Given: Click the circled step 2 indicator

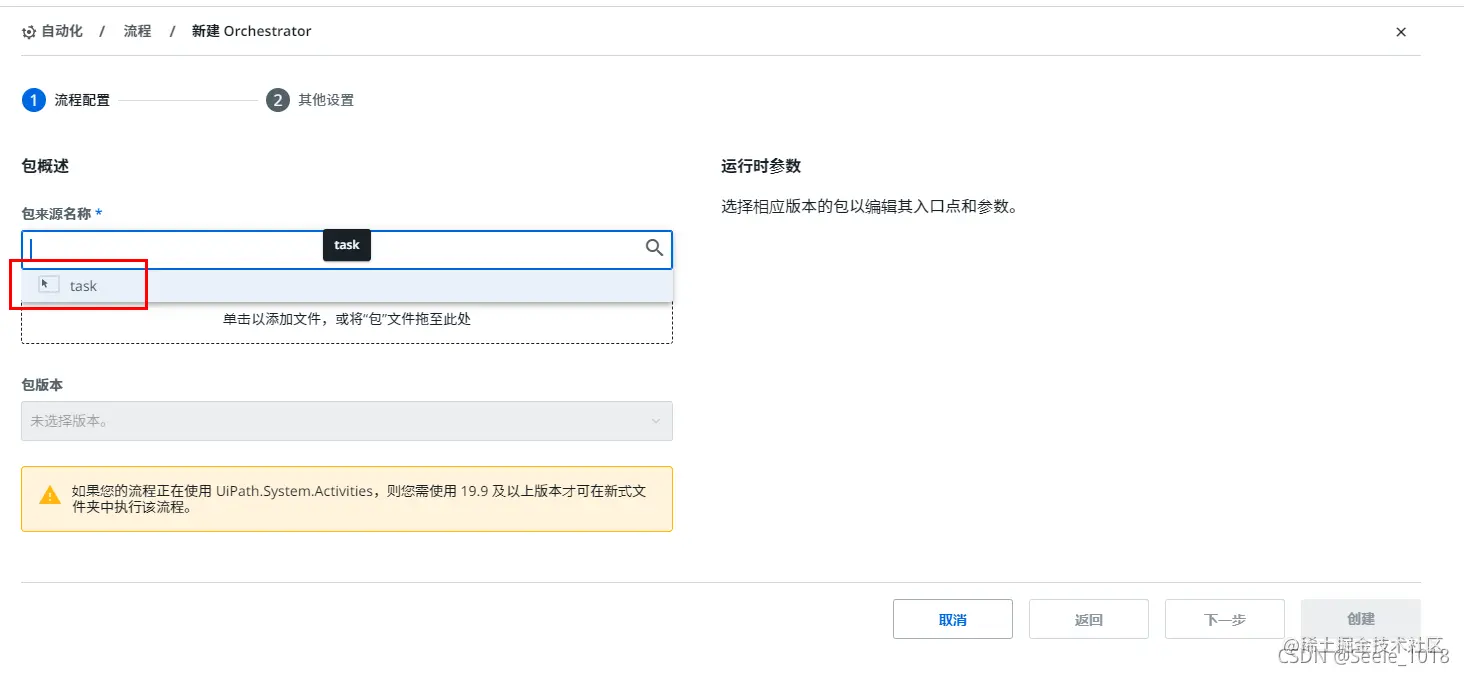Looking at the screenshot, I should pyautogui.click(x=277, y=99).
